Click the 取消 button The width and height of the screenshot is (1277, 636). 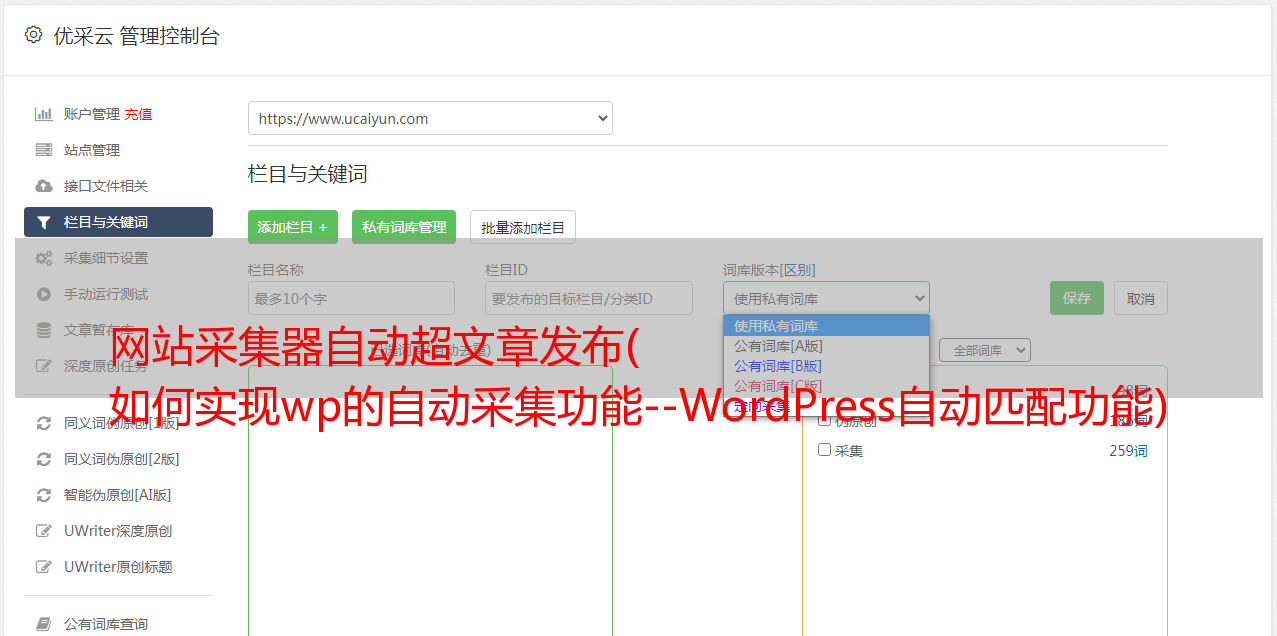coord(1141,298)
